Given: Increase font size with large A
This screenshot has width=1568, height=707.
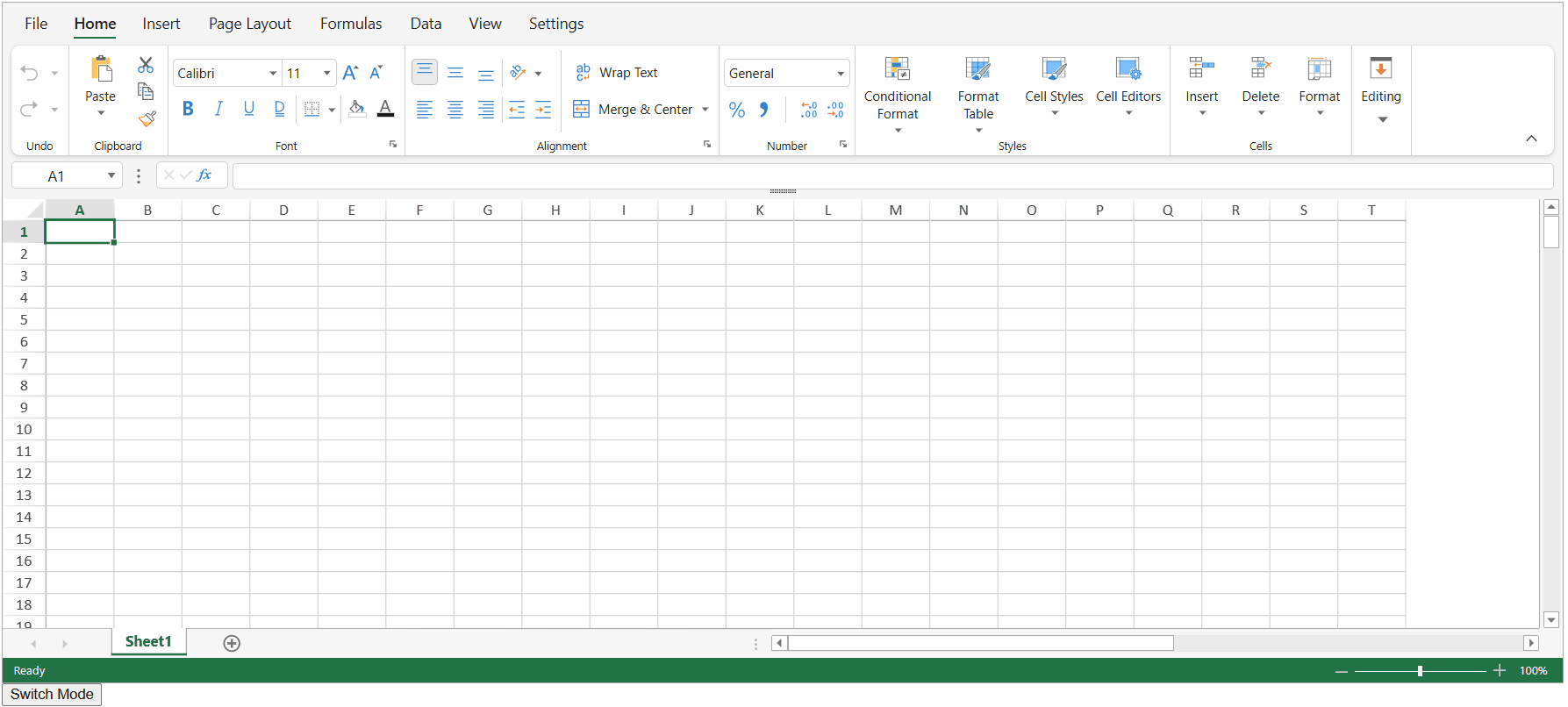Looking at the screenshot, I should (x=350, y=73).
